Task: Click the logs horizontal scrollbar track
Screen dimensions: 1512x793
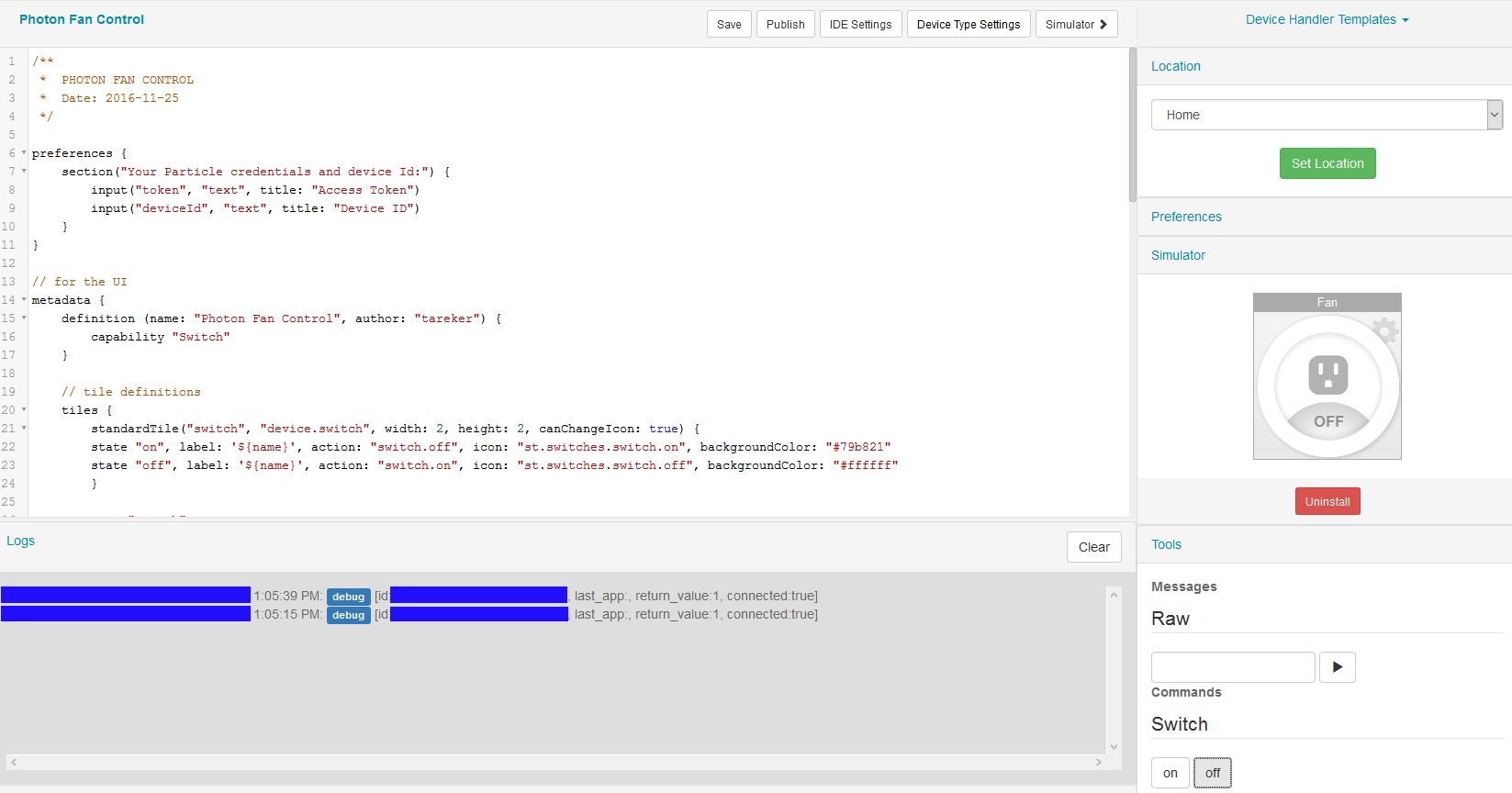Action: [555, 762]
